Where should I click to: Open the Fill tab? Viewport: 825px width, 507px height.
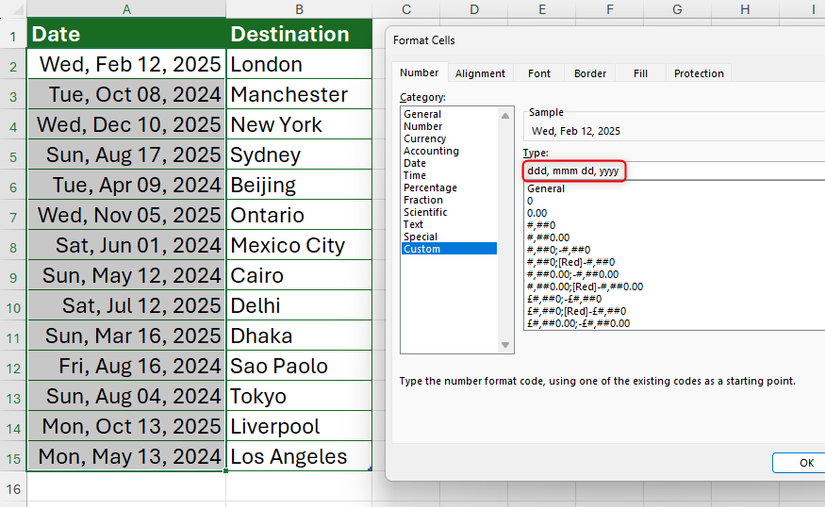tap(640, 73)
